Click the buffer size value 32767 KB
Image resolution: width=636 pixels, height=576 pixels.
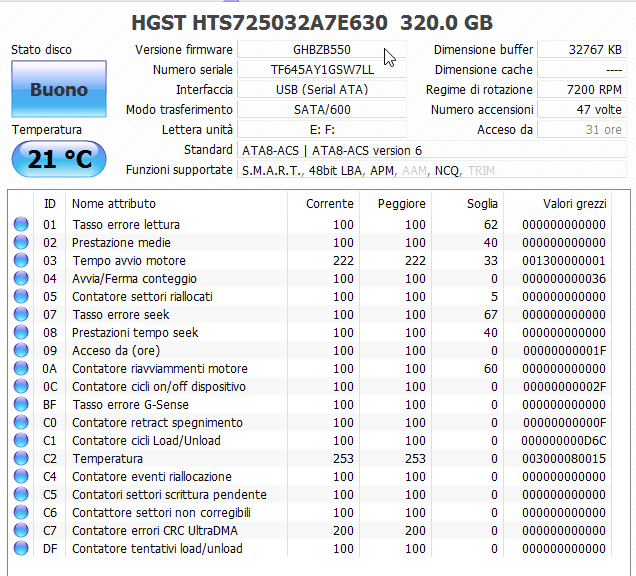[x=582, y=49]
